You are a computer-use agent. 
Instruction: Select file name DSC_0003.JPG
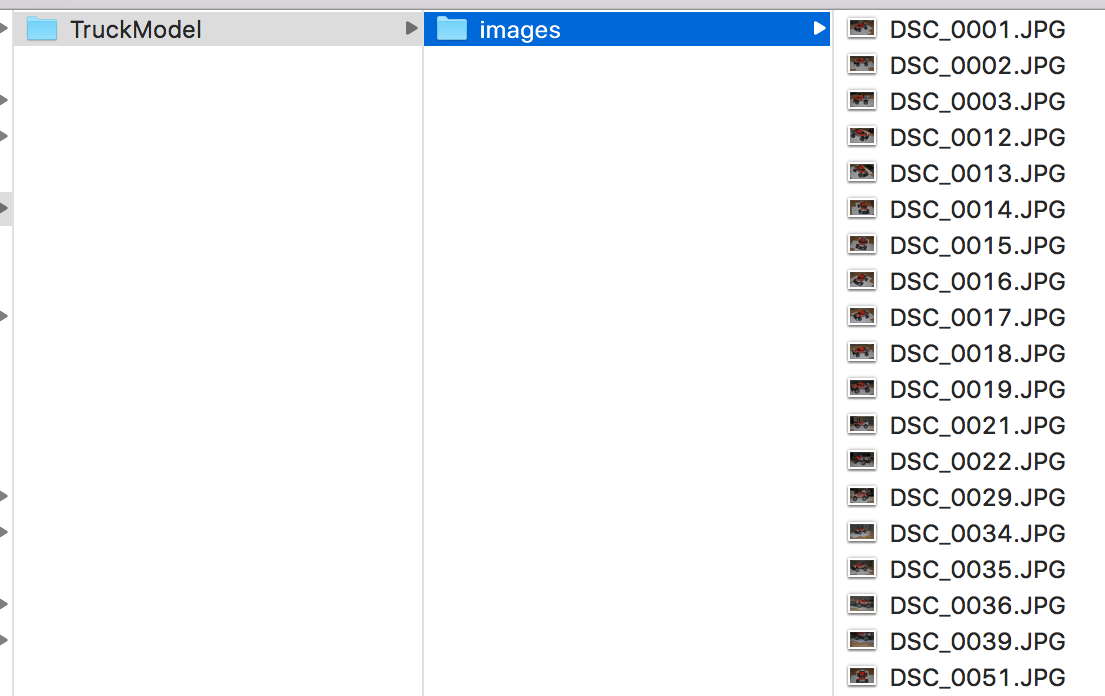tap(977, 101)
